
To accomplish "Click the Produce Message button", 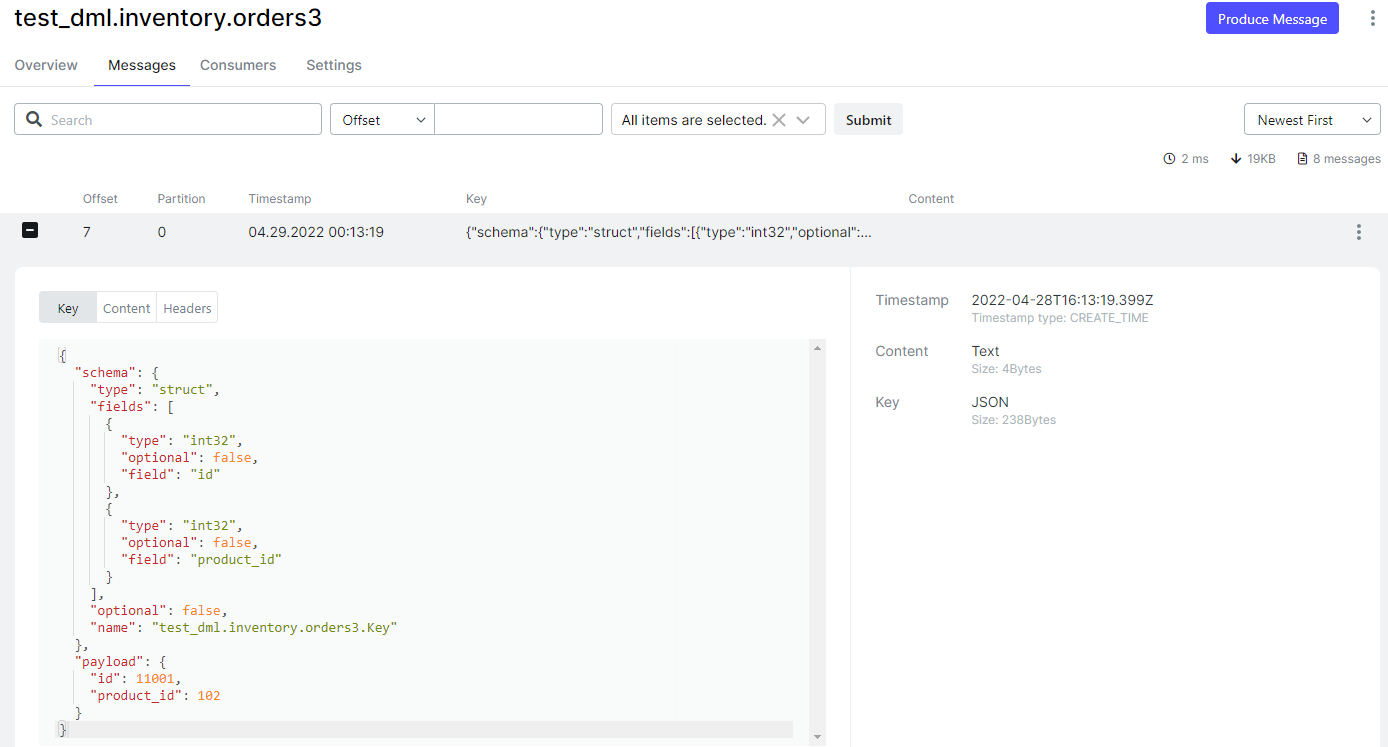I will 1272,19.
